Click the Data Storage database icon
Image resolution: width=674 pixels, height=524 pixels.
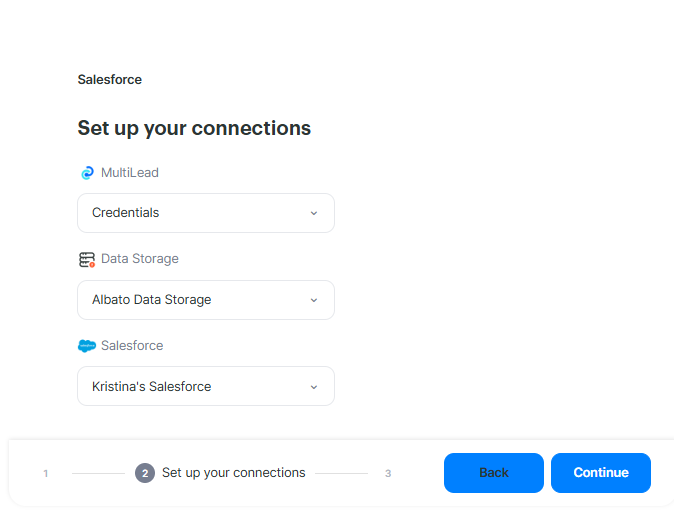[x=87, y=259]
